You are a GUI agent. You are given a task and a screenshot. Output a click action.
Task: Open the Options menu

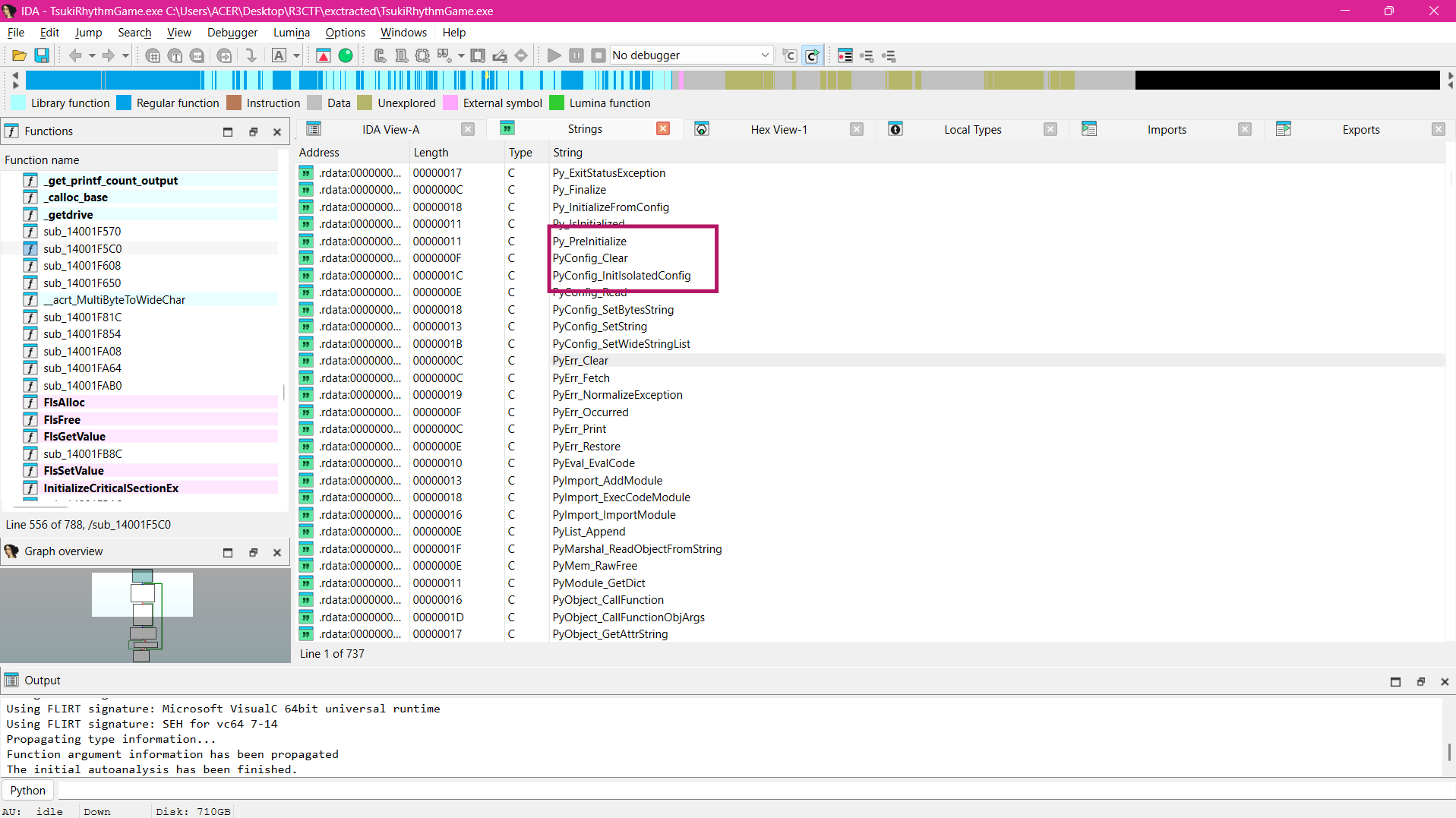tap(345, 33)
